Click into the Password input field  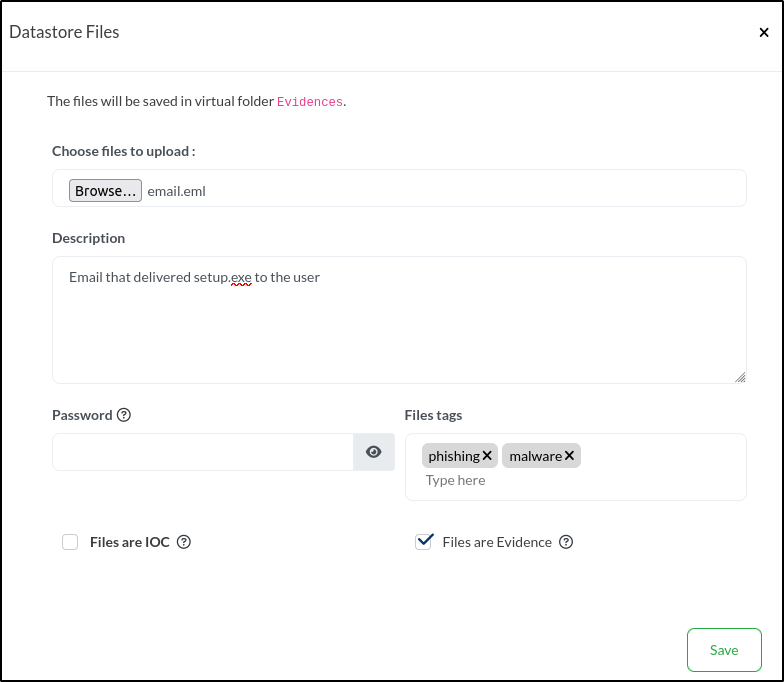pos(203,452)
